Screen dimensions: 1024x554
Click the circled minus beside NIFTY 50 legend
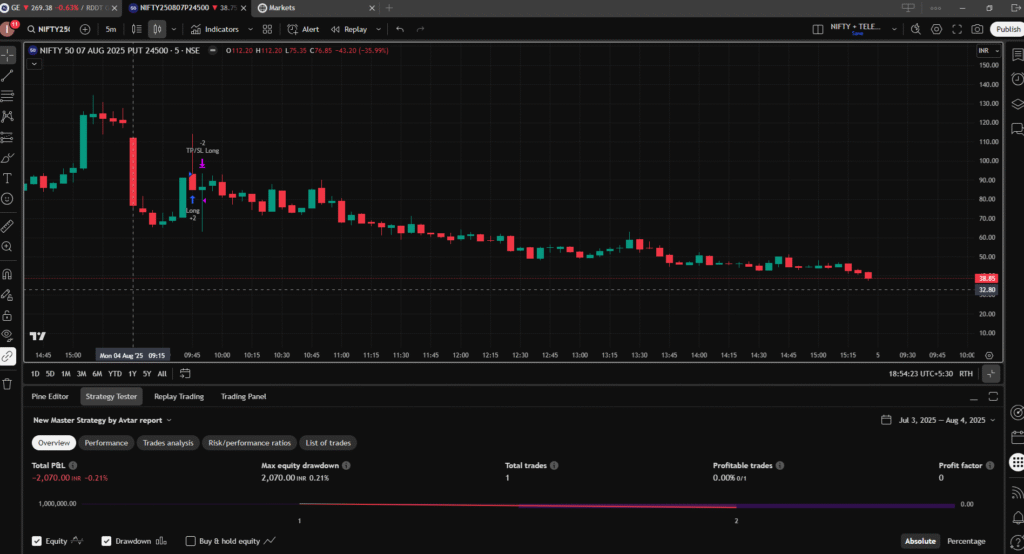[x=212, y=50]
